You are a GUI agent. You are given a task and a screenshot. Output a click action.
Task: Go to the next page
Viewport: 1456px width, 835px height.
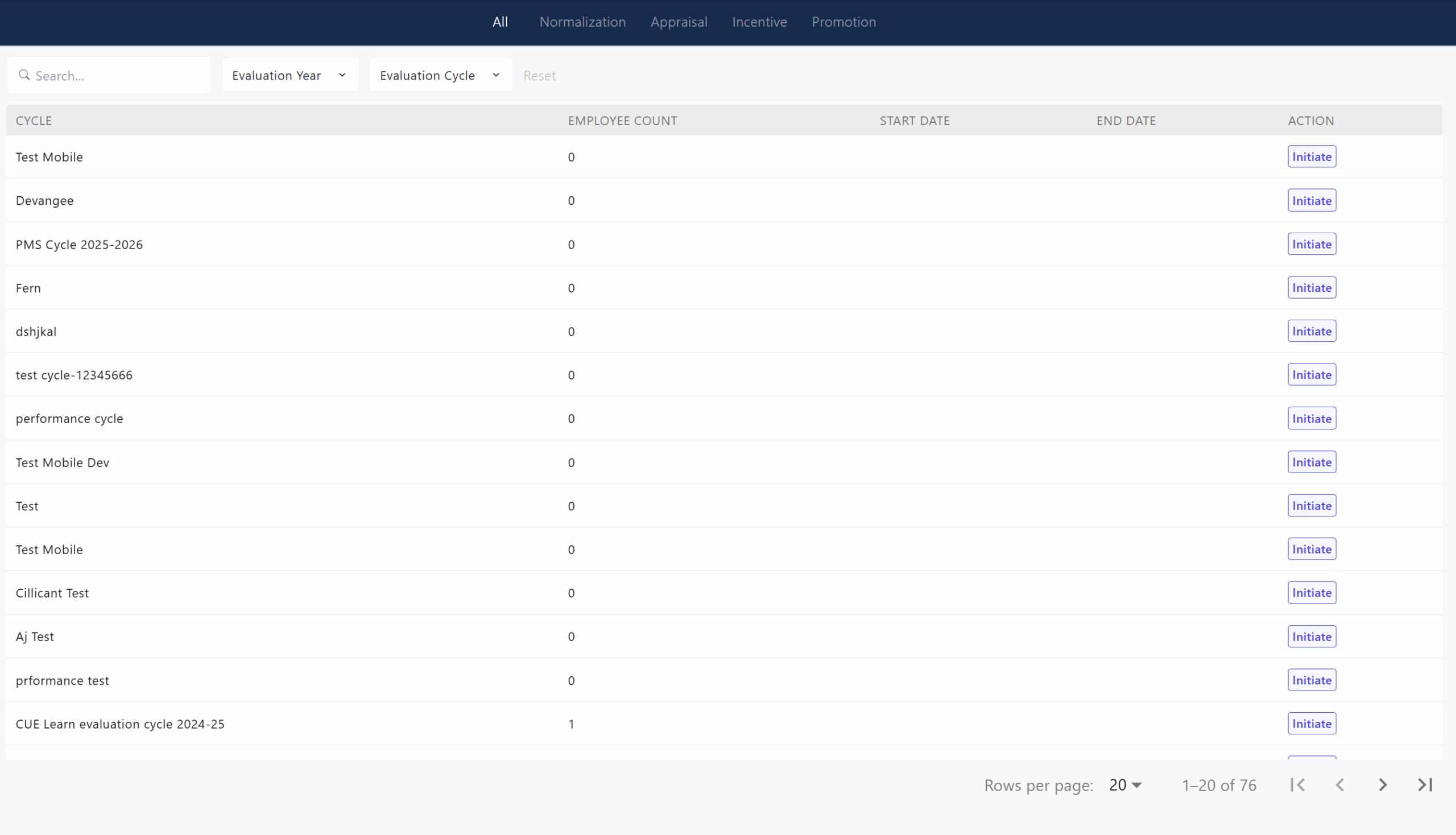pos(1383,785)
